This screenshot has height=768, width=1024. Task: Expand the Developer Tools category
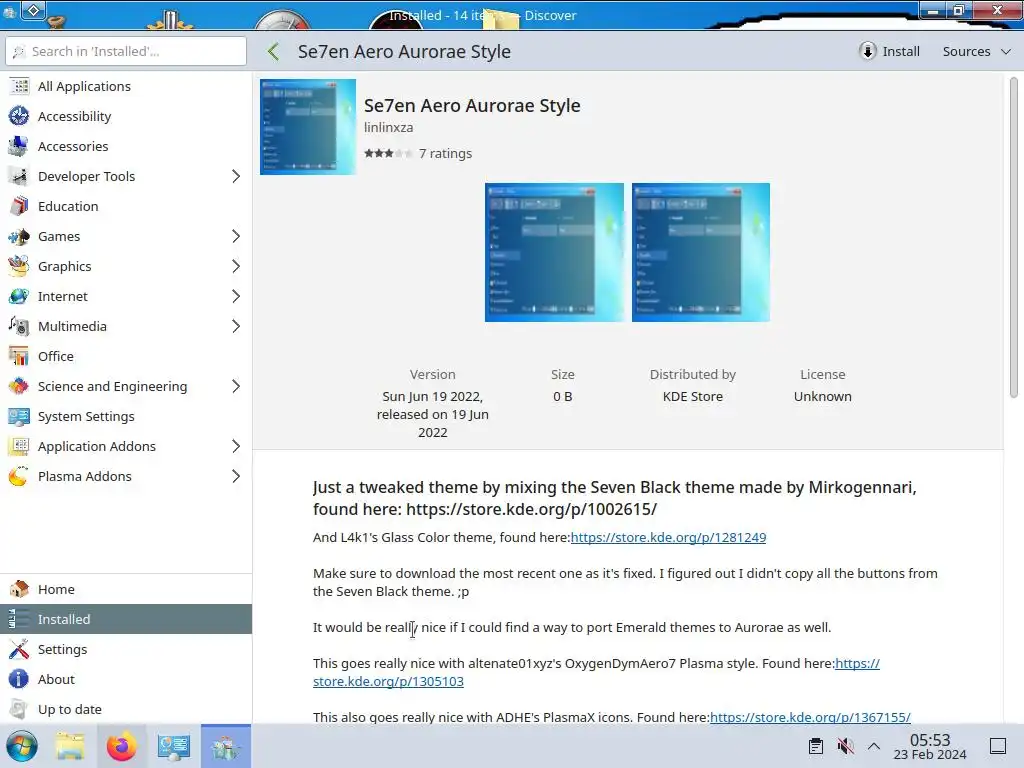236,176
